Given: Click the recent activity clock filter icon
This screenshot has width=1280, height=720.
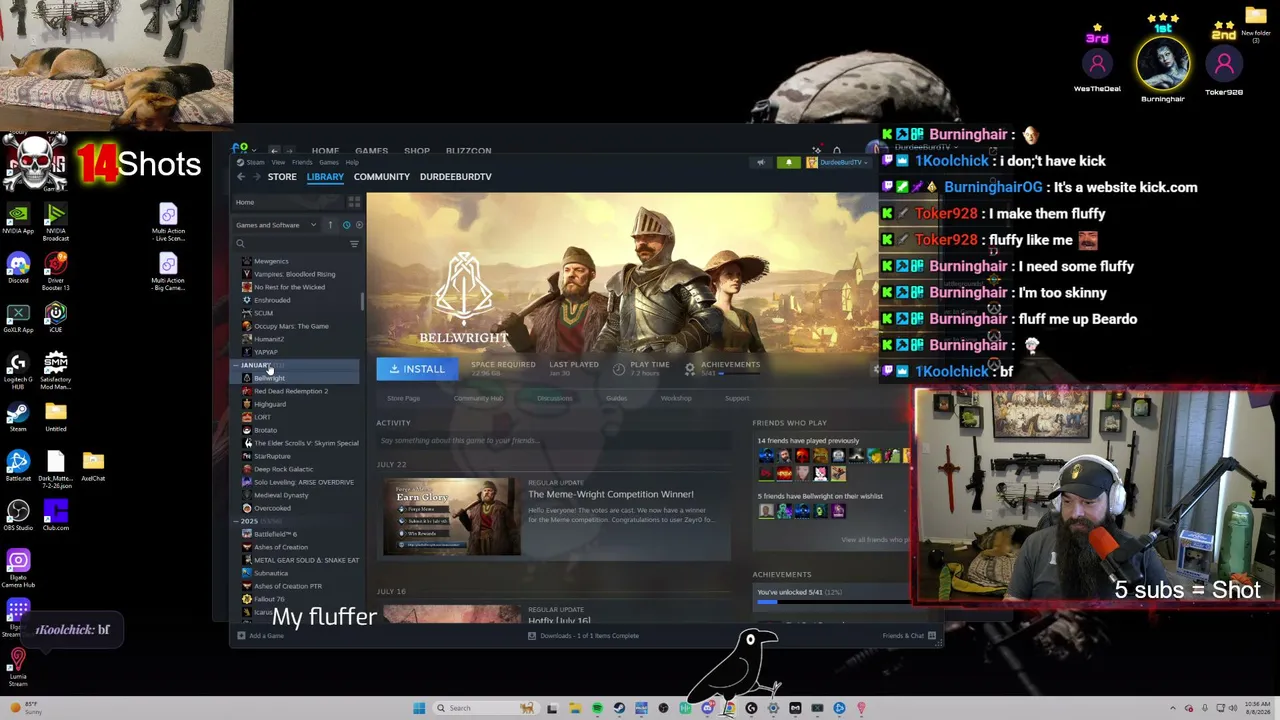Looking at the screenshot, I should pyautogui.click(x=346, y=225).
